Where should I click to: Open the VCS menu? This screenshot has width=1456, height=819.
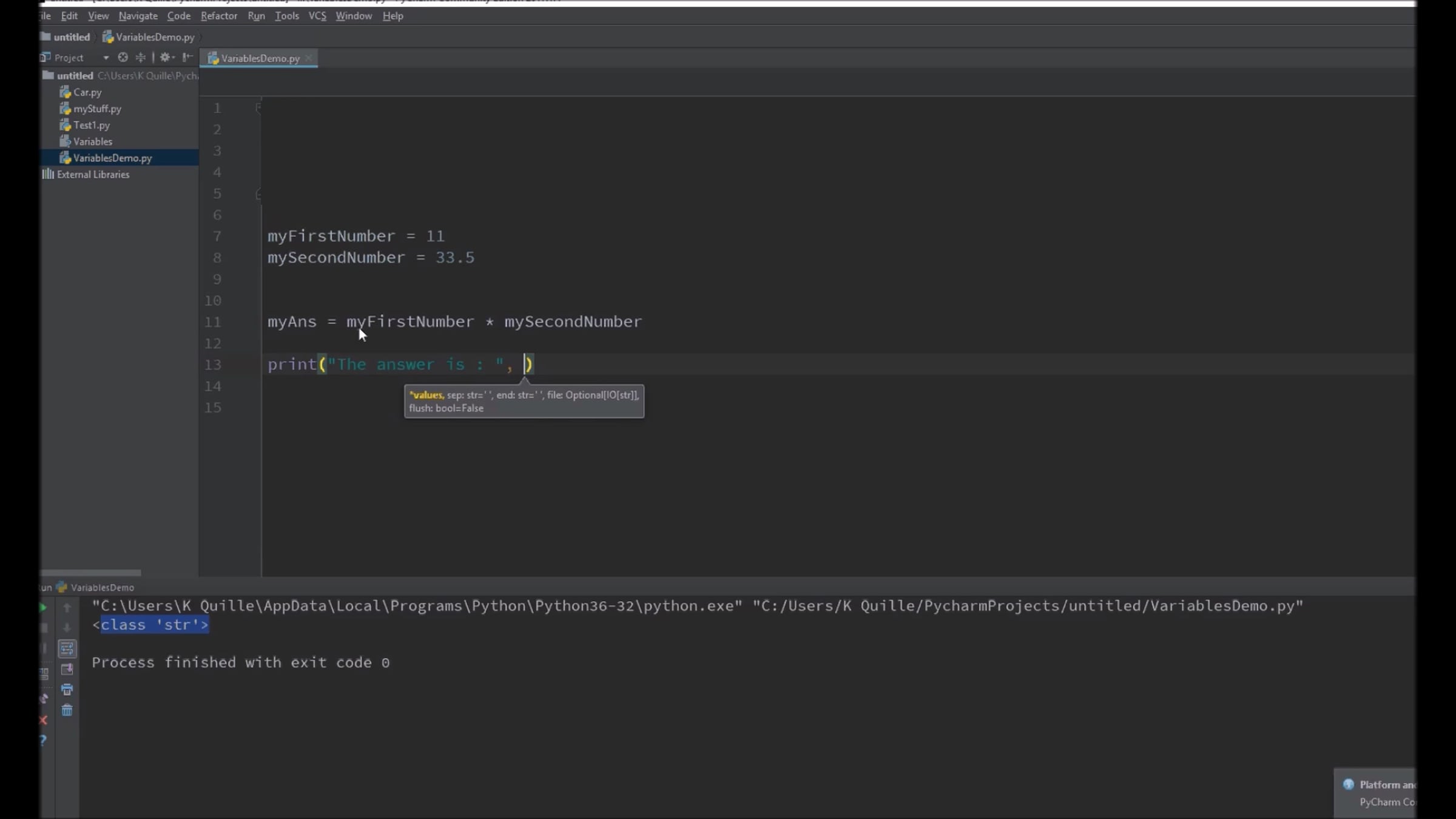click(317, 16)
